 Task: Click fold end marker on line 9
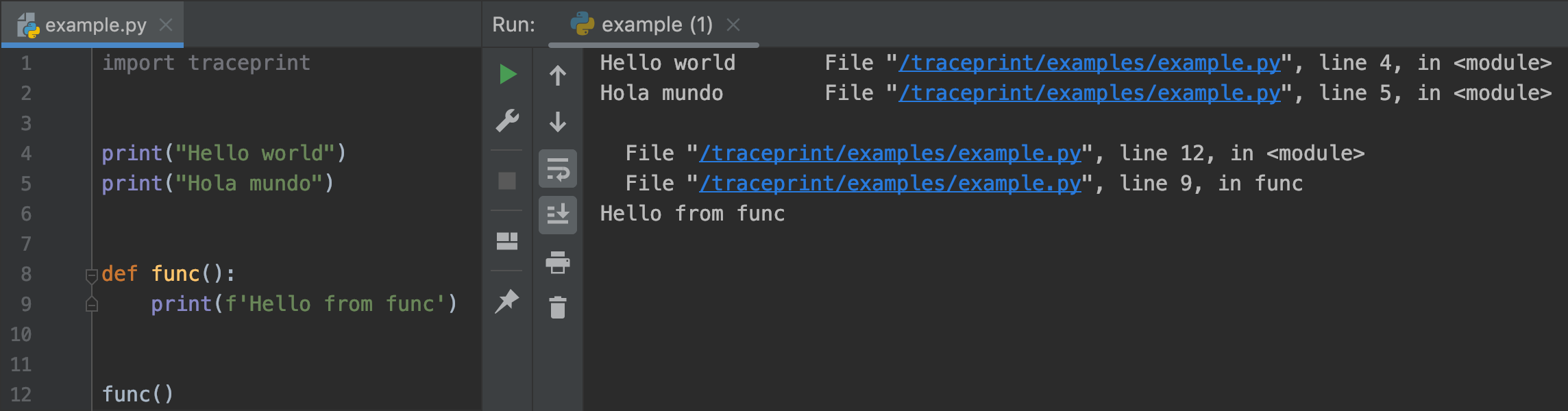coord(92,305)
